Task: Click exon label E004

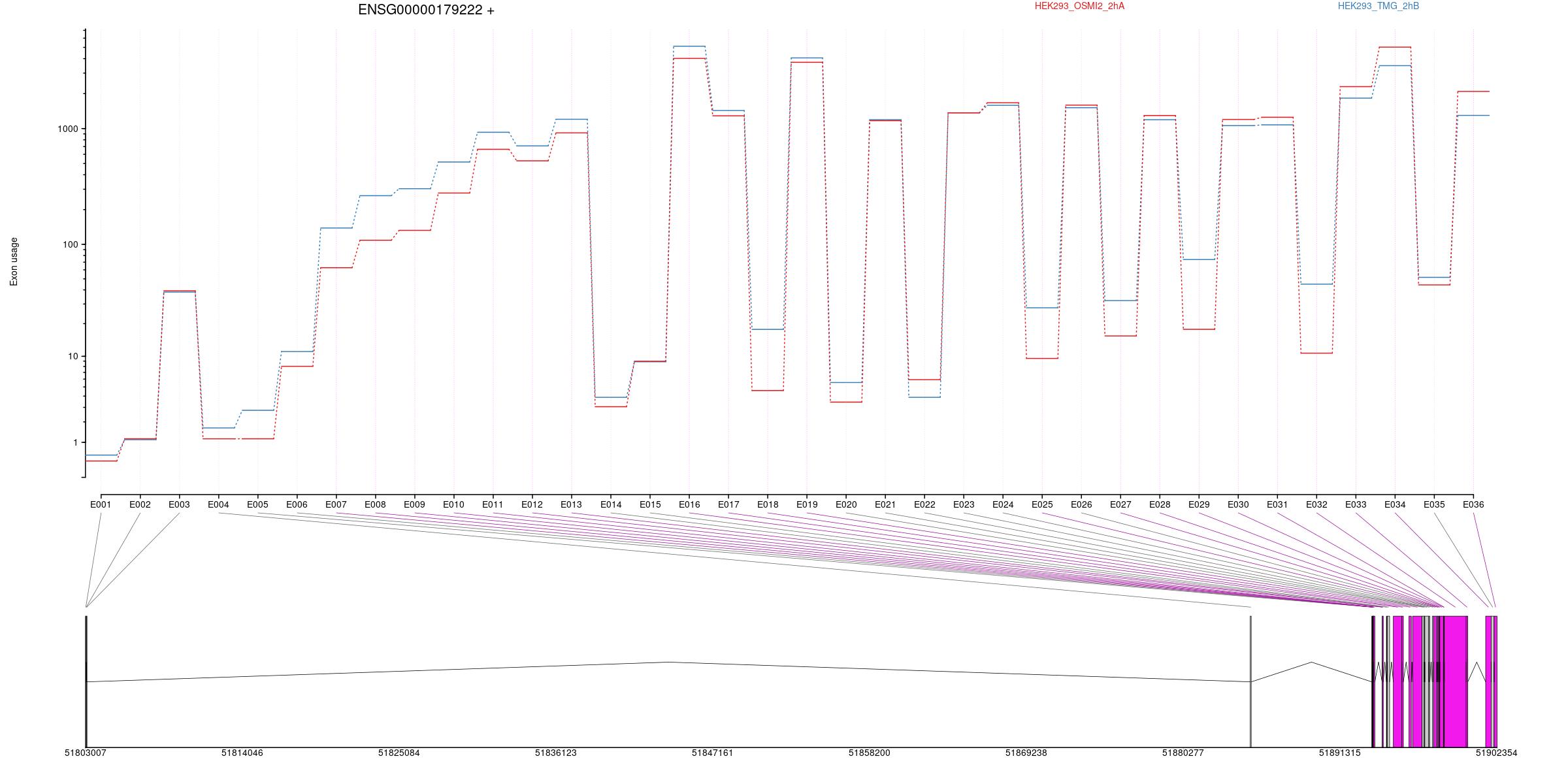Action: tap(218, 504)
